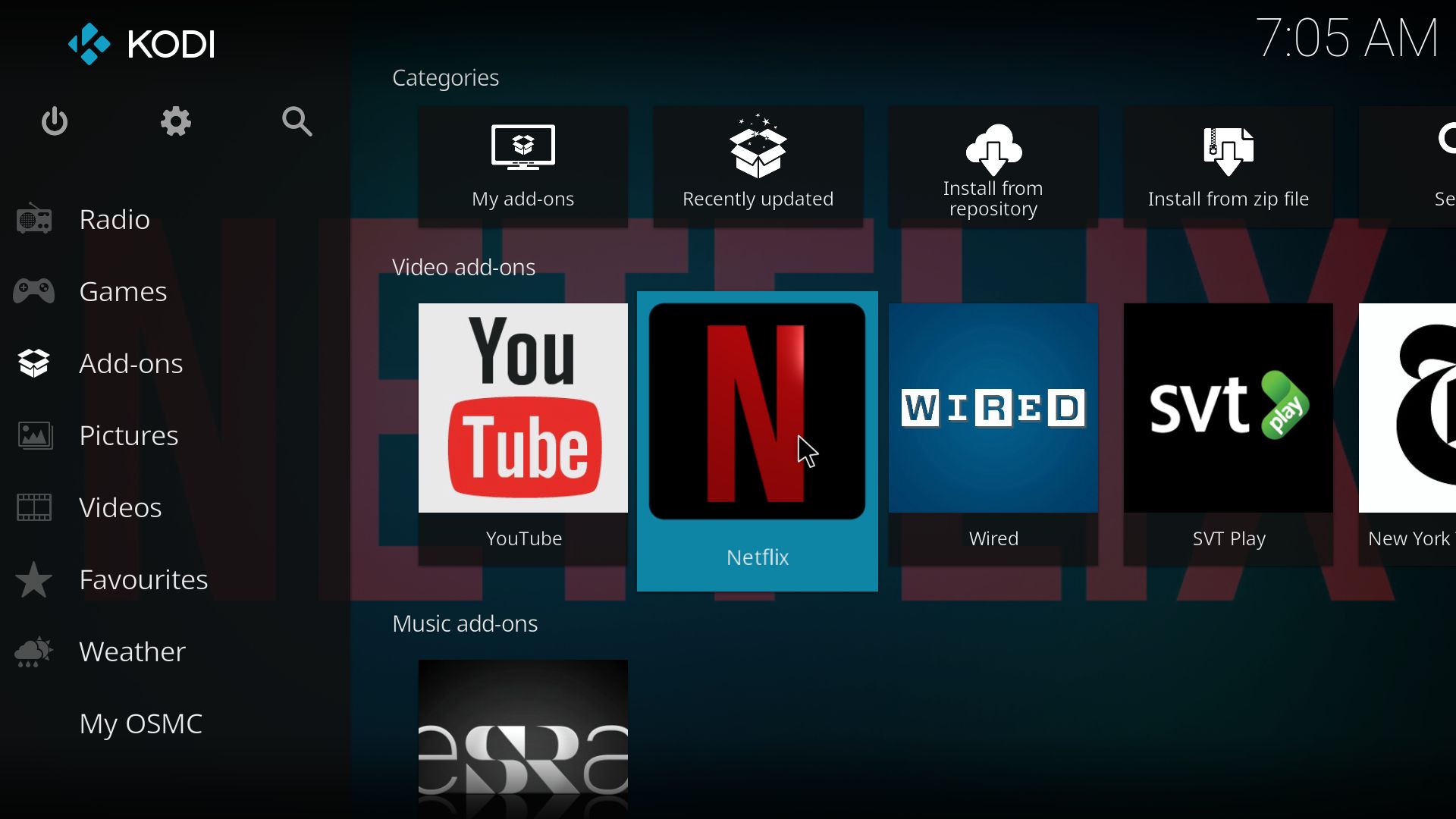Navigate to the Add-ons menu item
This screenshot has width=1456, height=819.
click(130, 362)
